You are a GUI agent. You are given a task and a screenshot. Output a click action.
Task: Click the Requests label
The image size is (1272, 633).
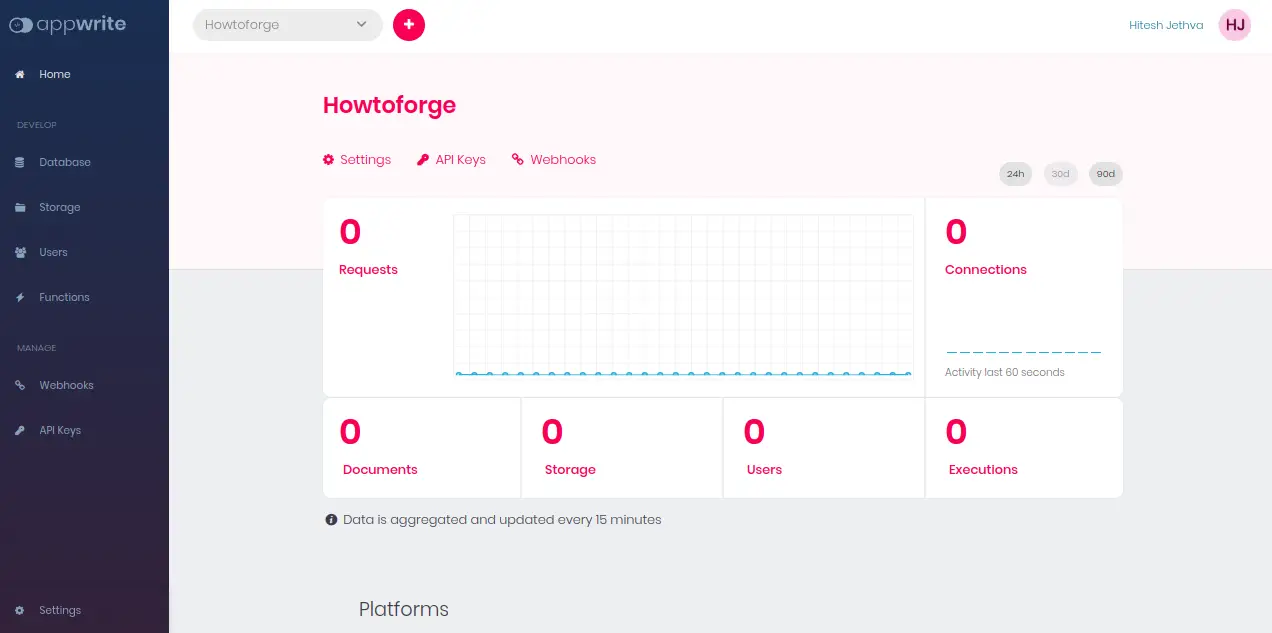[368, 270]
